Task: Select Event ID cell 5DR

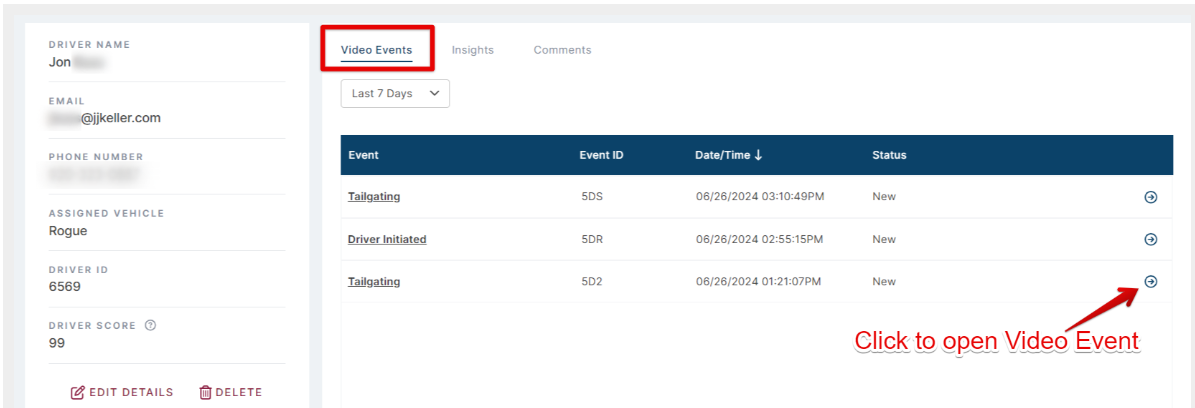Action: (592, 239)
